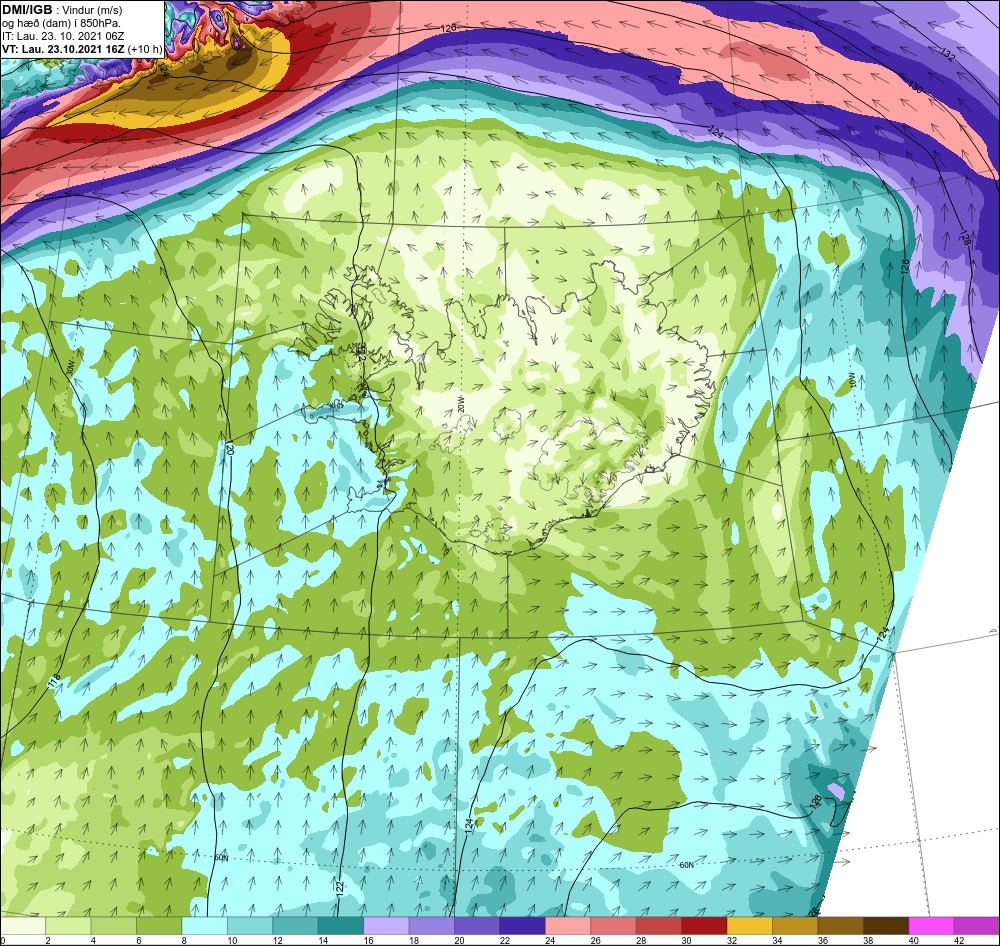The image size is (1000, 946).
Task: Click the yellow 32–34 m/s legend swatch
Action: coord(750,926)
